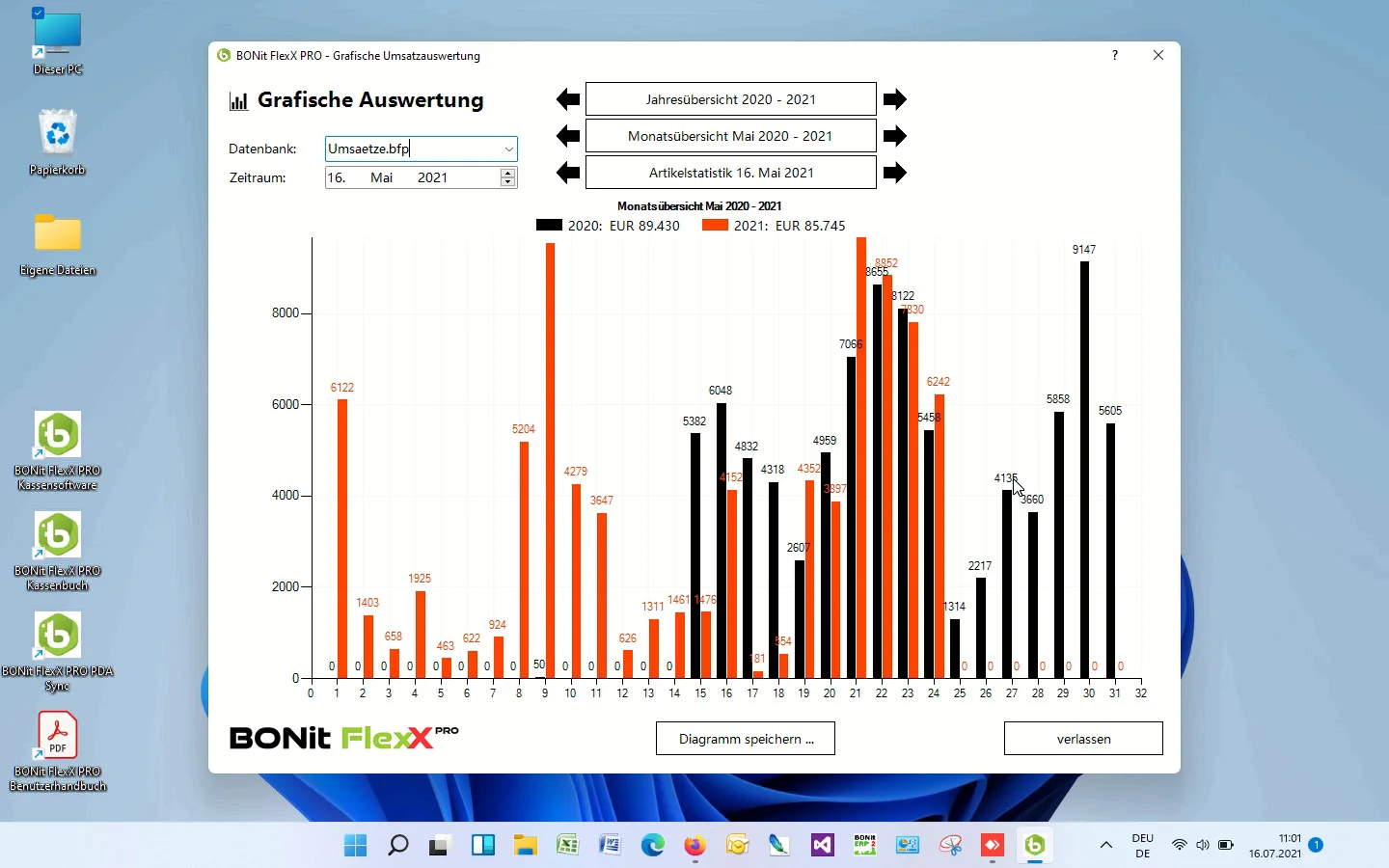Select the month field Mai in Zeitraum
The width and height of the screenshot is (1389, 868).
[382, 177]
